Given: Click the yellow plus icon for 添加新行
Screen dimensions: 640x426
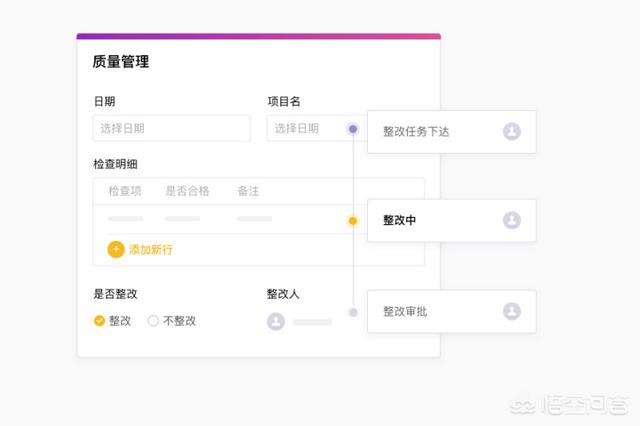Looking at the screenshot, I should pos(116,249).
